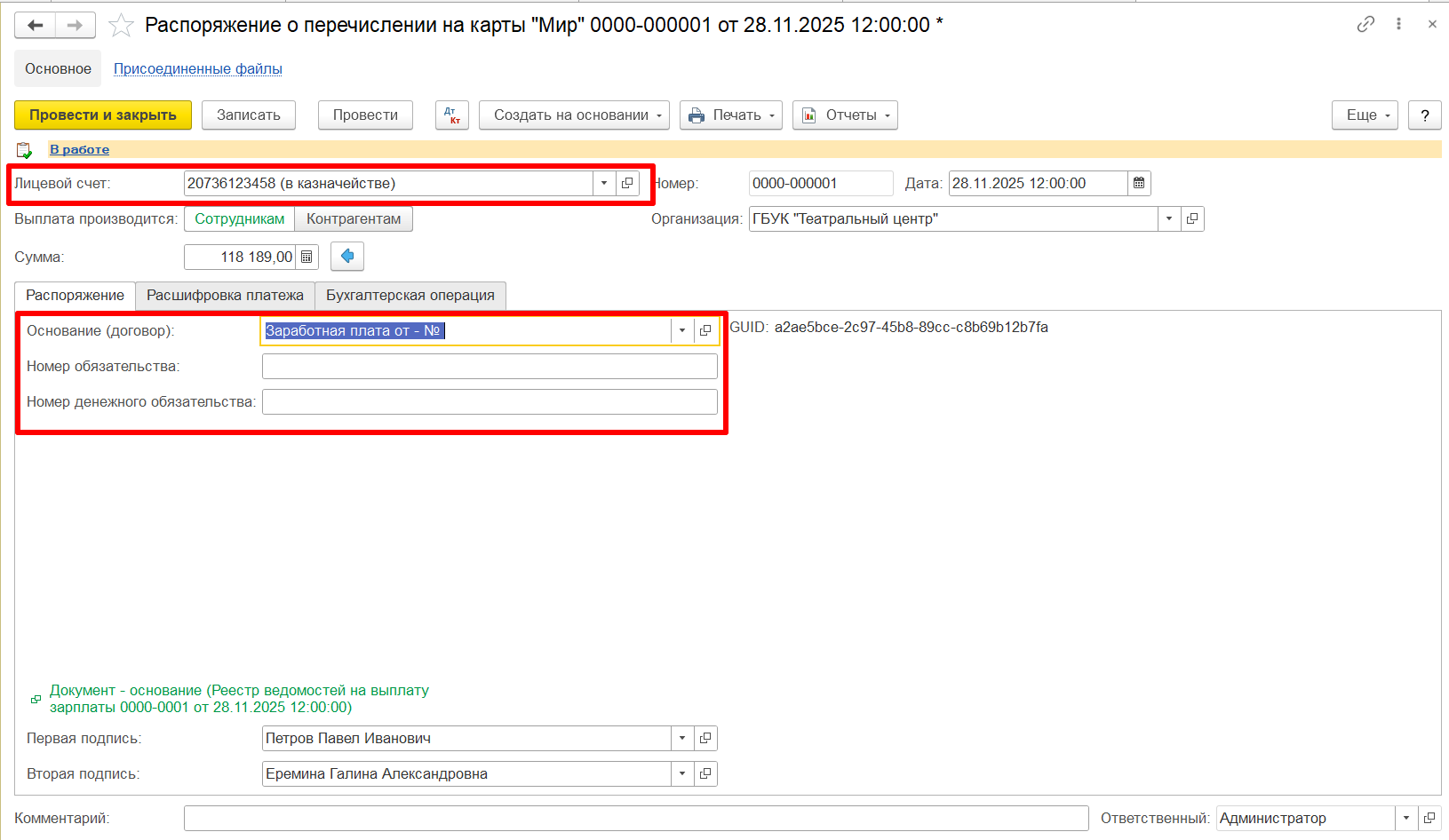
Task: Click the Номер обязательства input field
Action: click(x=489, y=367)
